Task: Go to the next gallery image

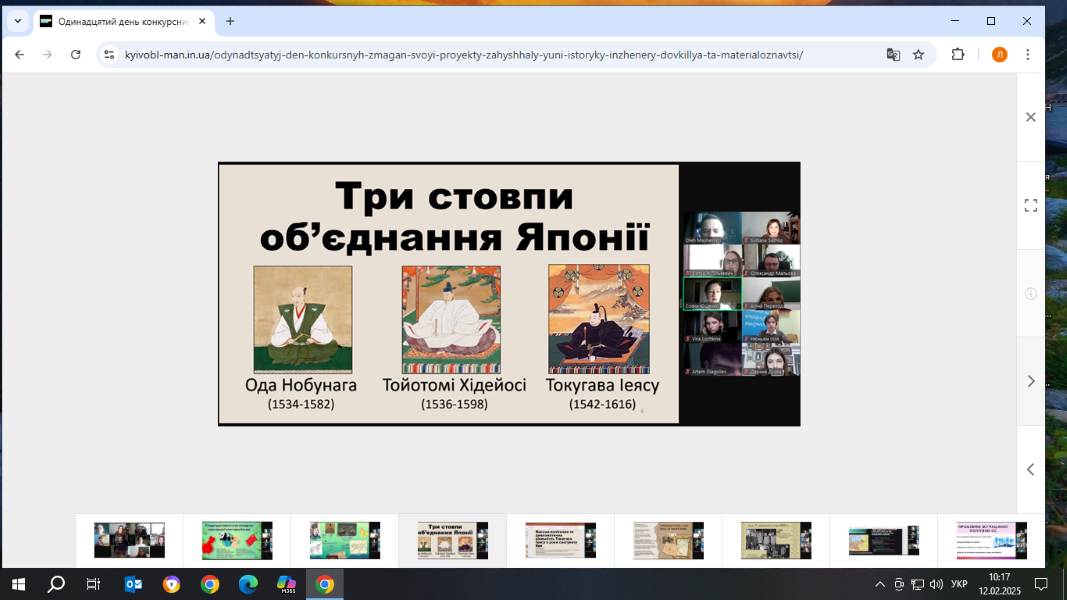Action: click(x=1030, y=381)
